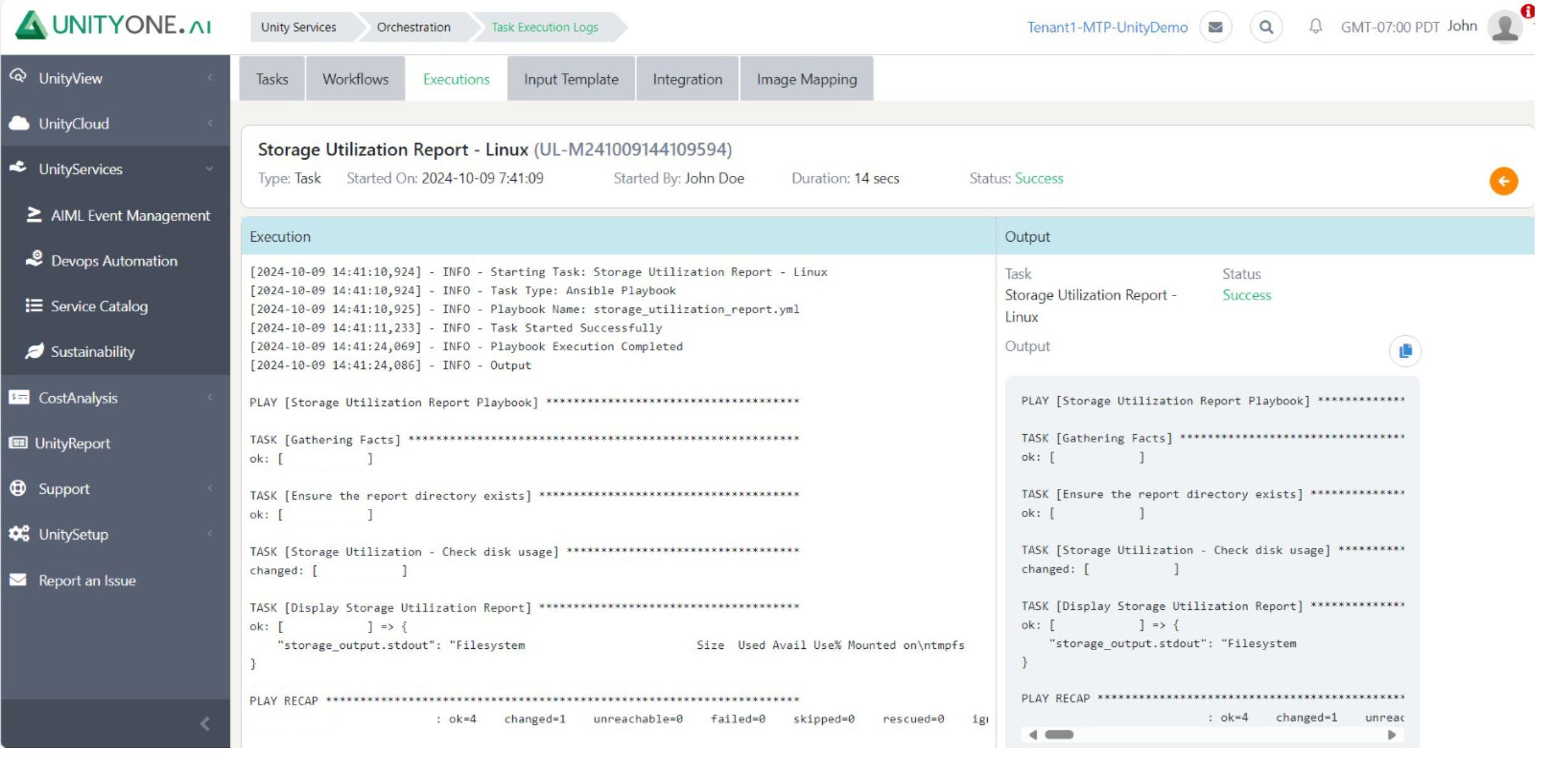Expand the UnityView menu chevron

point(210,78)
